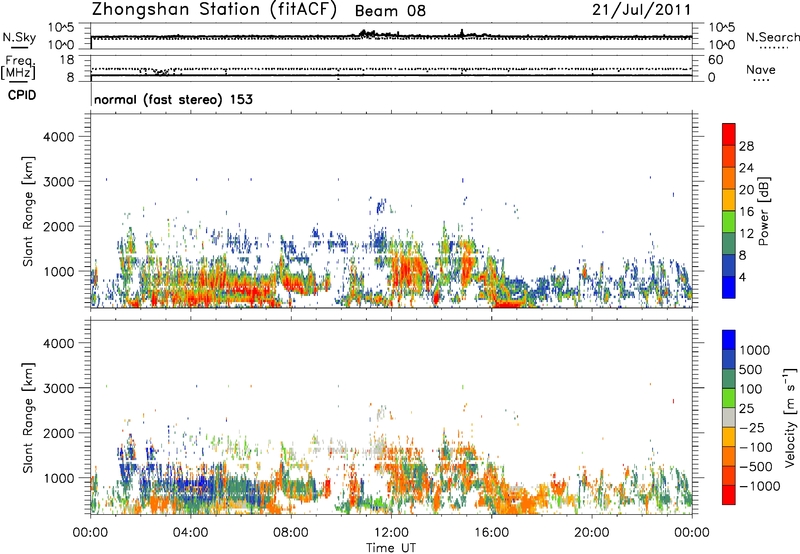Click the Velocity [m s-1] colorbar title
800x554 pixels.
[790, 417]
